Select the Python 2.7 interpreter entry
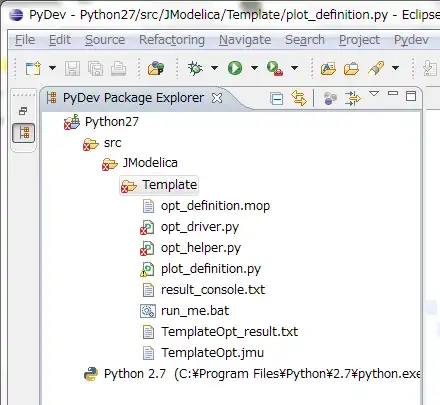This screenshot has width=440, height=405. (x=262, y=374)
